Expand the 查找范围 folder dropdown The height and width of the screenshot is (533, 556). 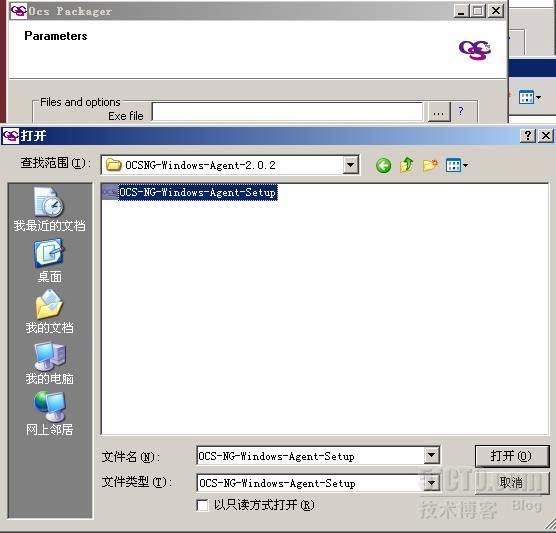(x=350, y=165)
